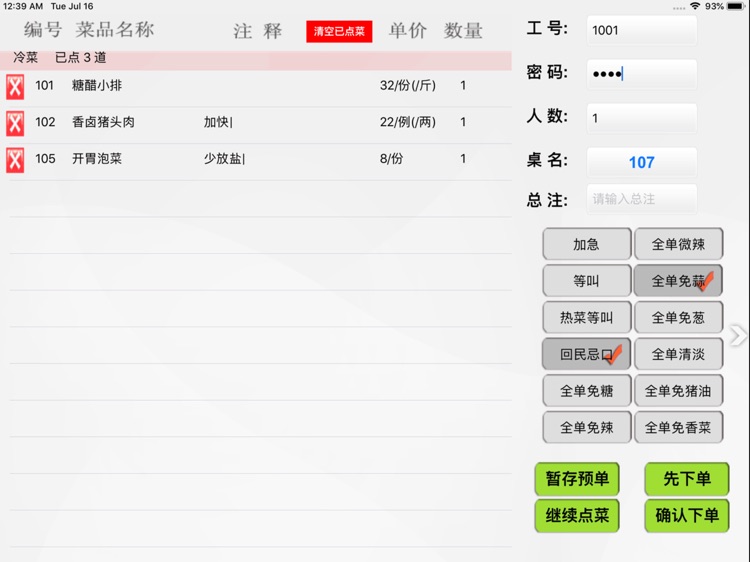750x562 pixels.
Task: Remove 香卤猪头肉 via its red X icon
Action: pos(15,123)
